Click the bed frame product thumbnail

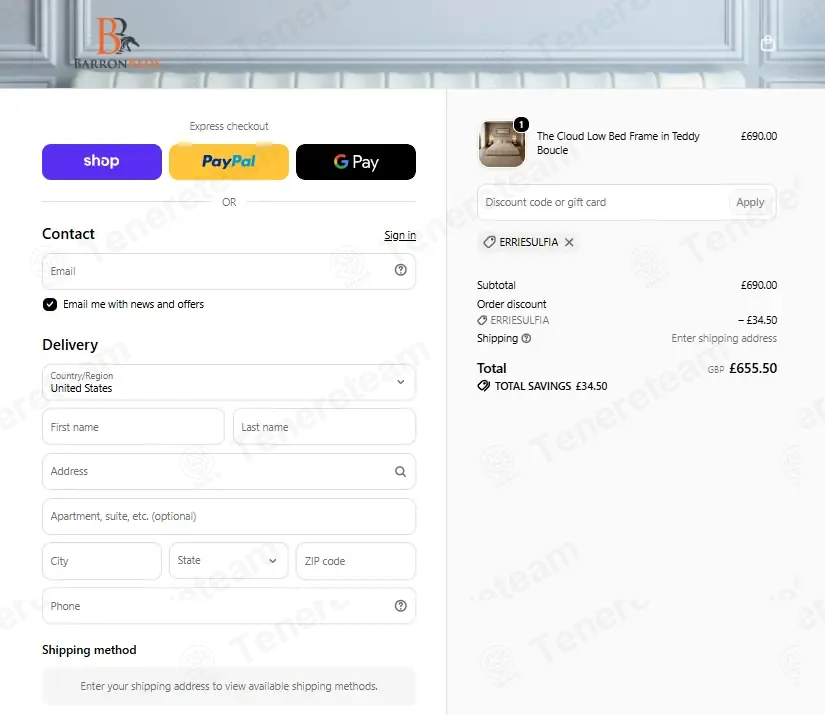[501, 144]
